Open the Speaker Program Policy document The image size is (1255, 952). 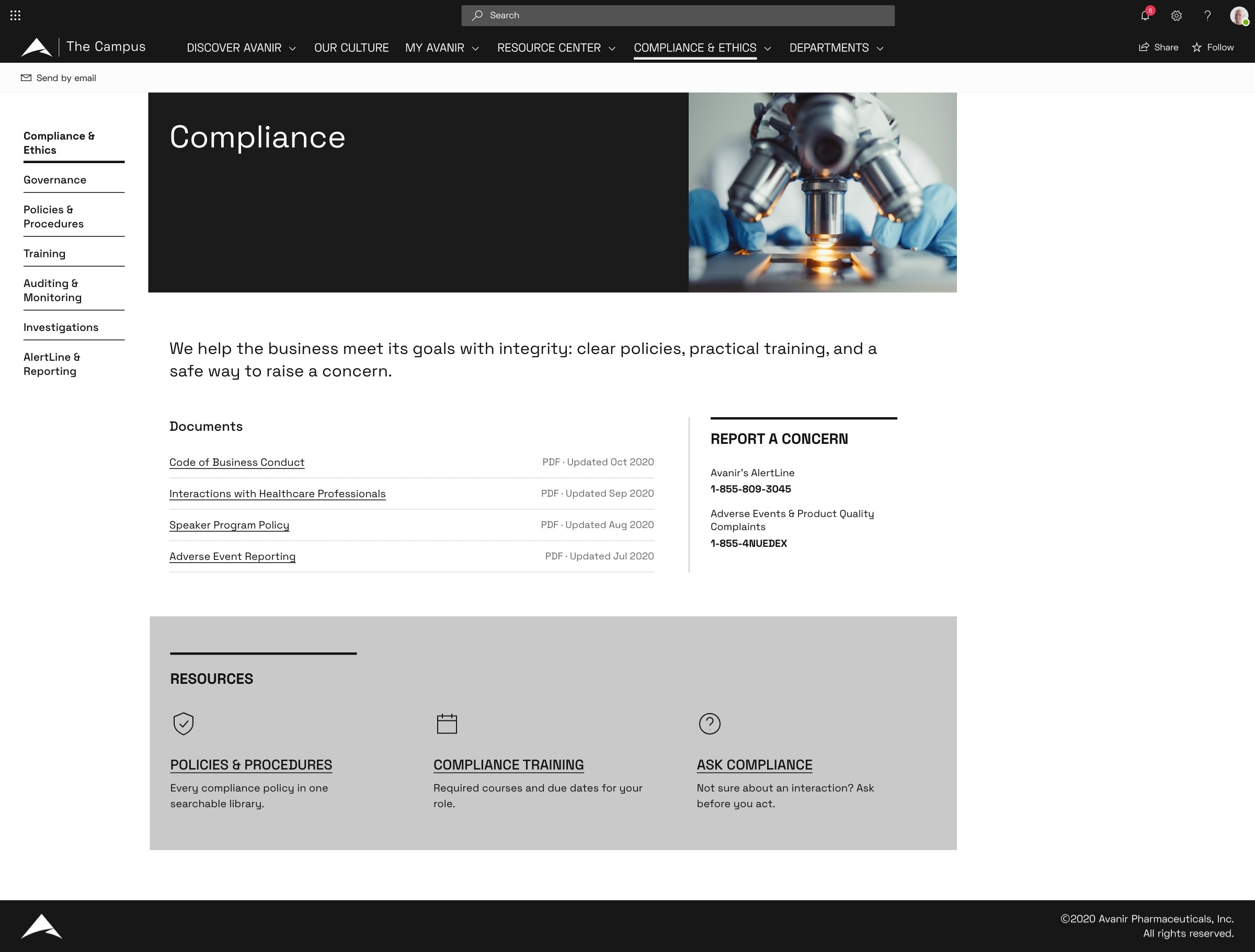point(229,525)
